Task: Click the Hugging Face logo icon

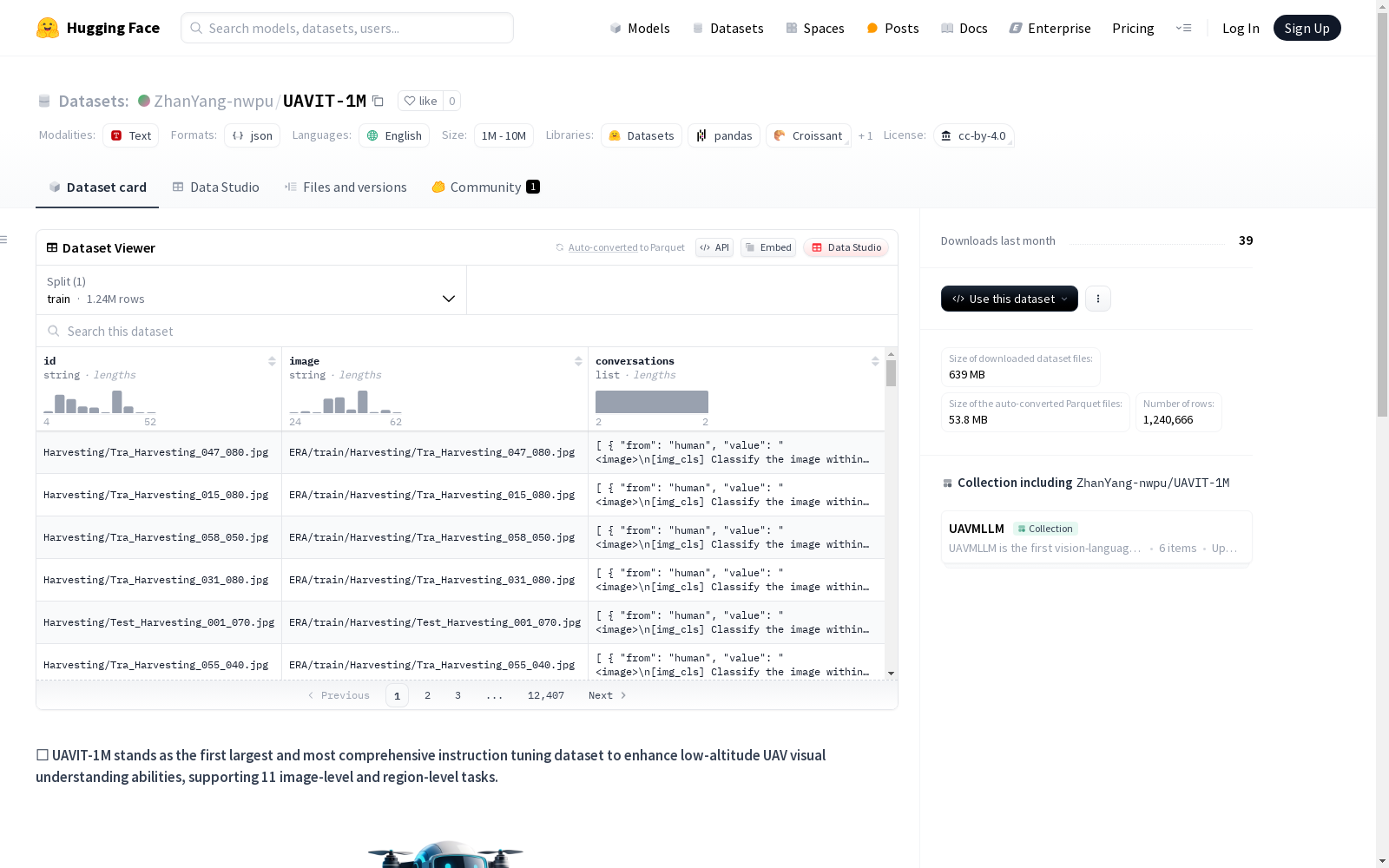Action: click(48, 28)
